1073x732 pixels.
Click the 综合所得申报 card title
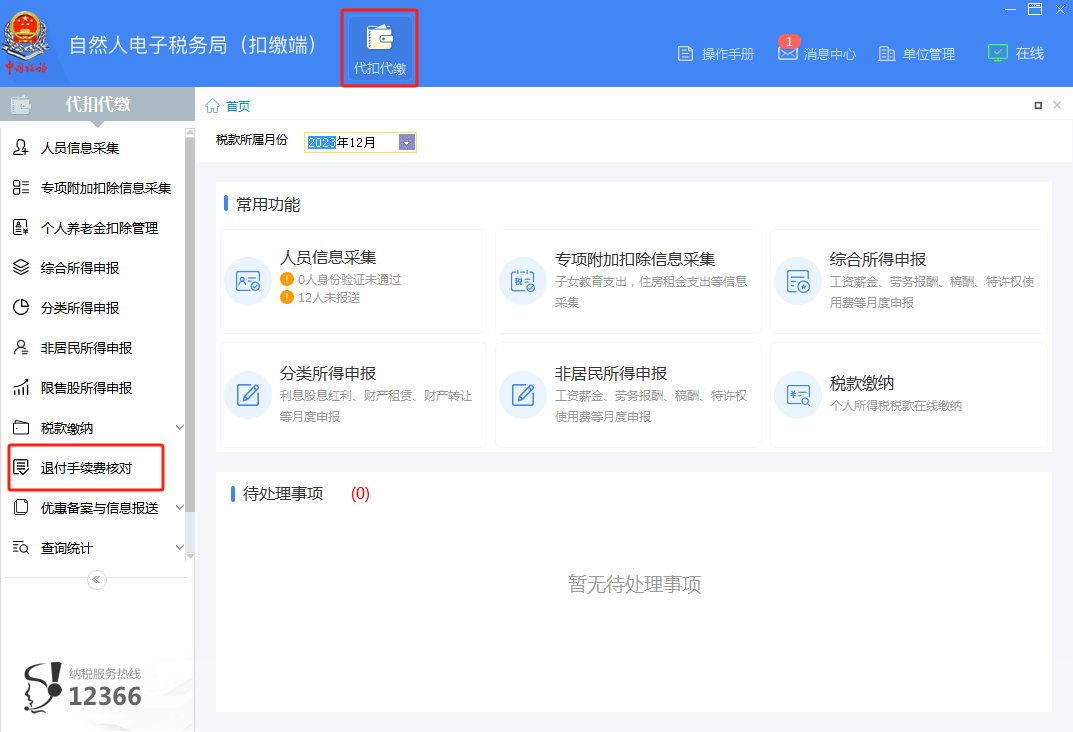coord(878,259)
